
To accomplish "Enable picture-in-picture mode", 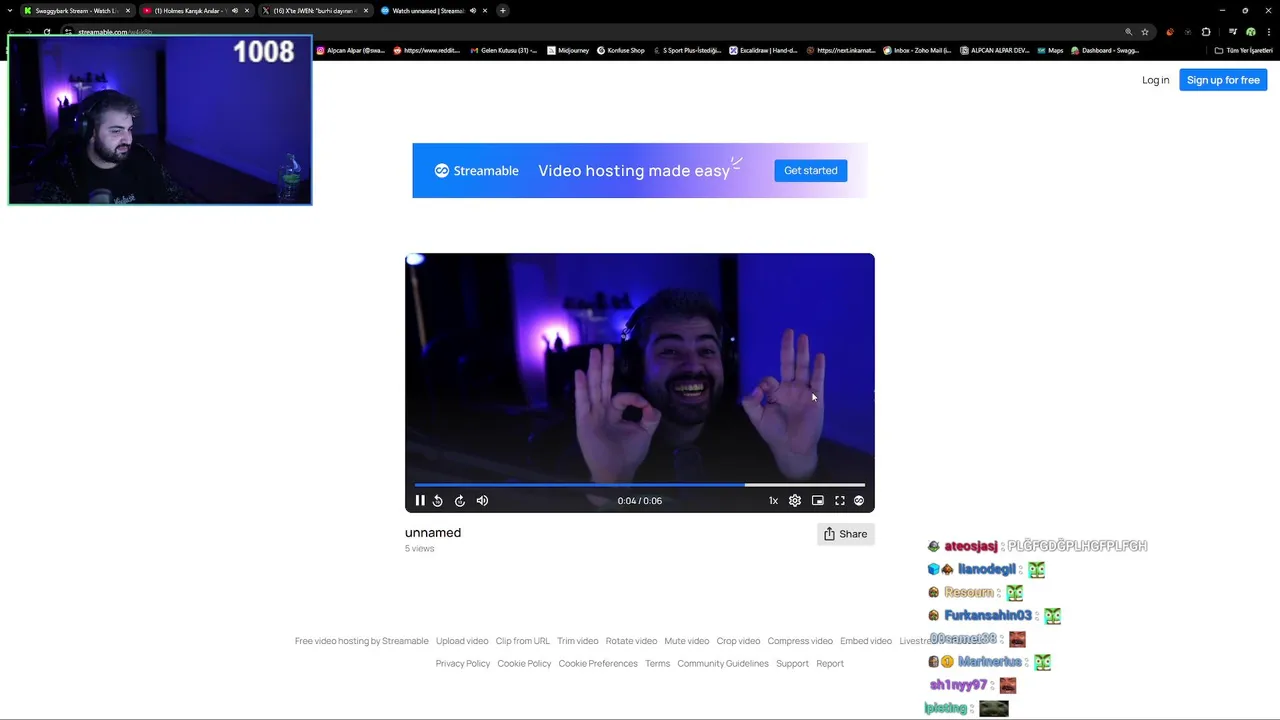I will pyautogui.click(x=818, y=501).
